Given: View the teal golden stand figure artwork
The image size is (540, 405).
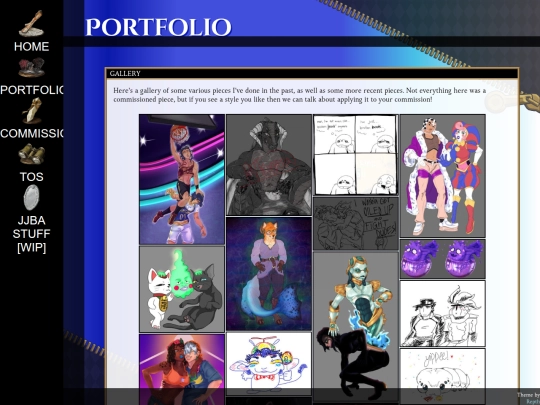Looking at the screenshot, I should (x=356, y=327).
